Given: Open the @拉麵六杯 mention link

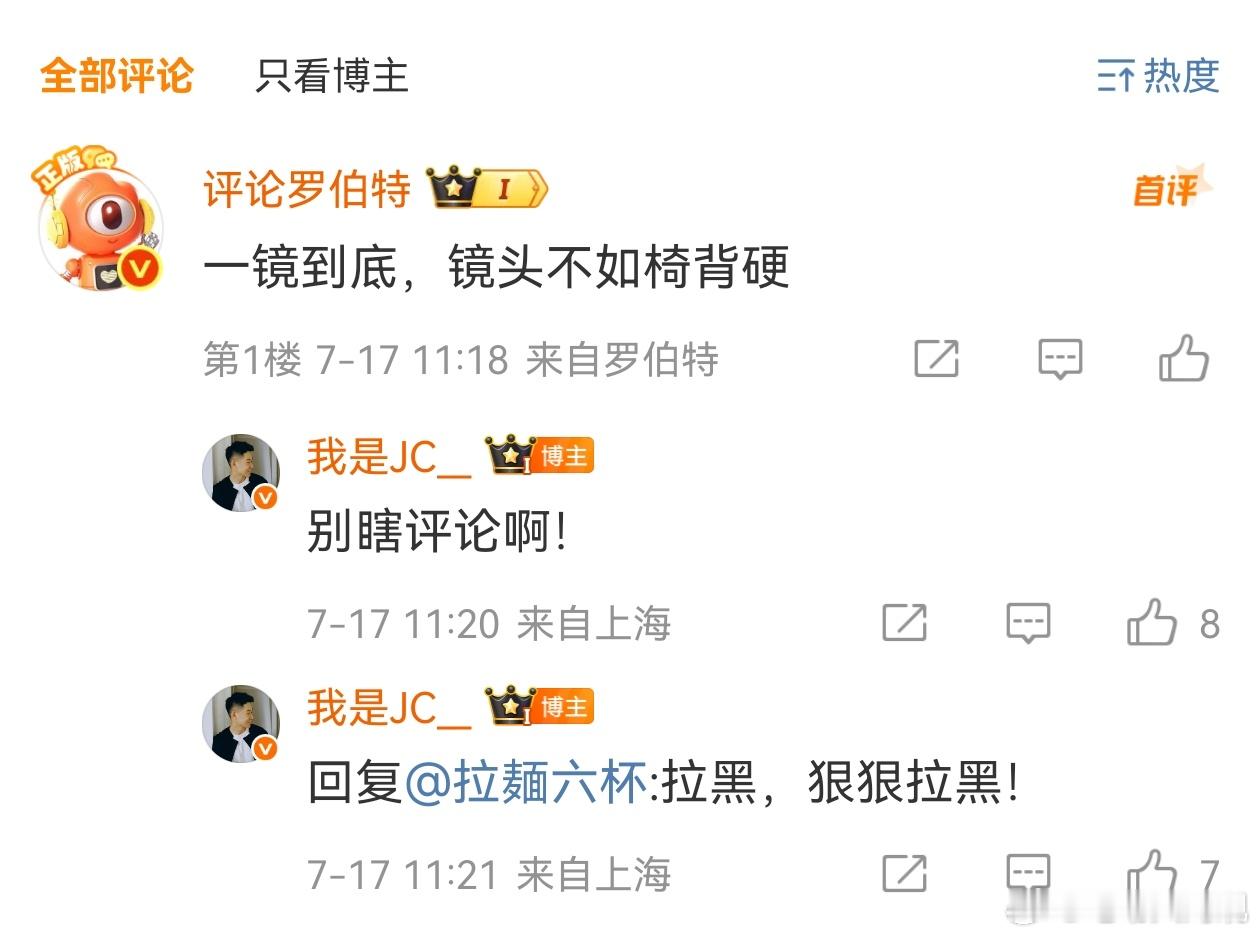Looking at the screenshot, I should coord(526,781).
